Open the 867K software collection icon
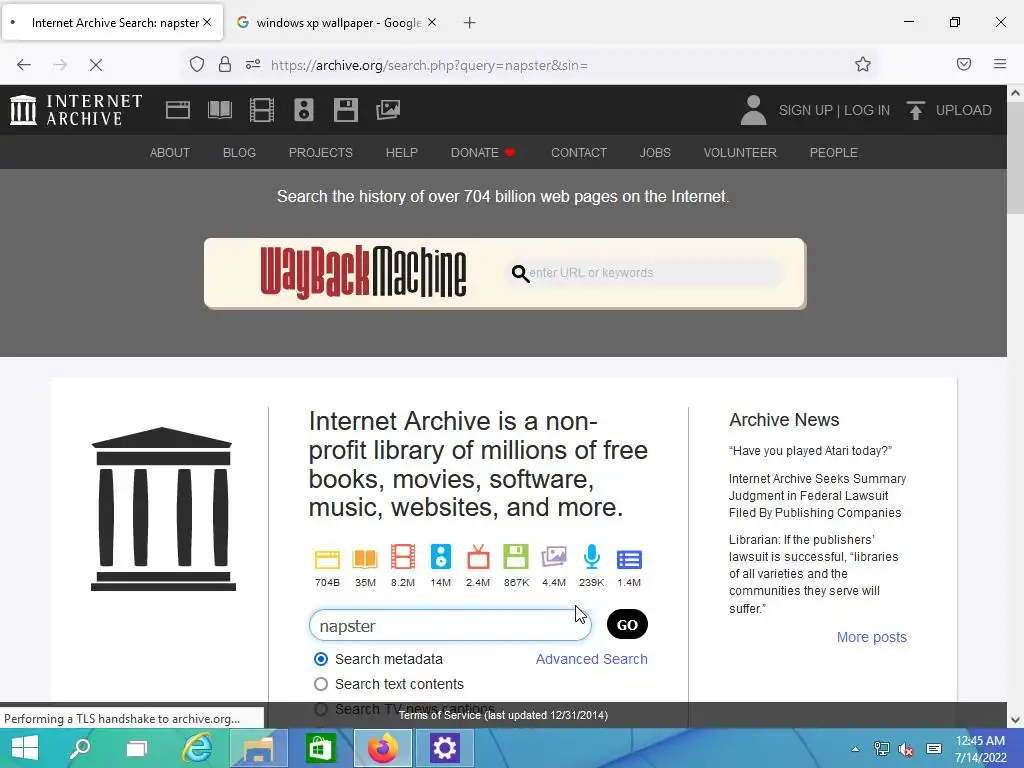 point(516,557)
